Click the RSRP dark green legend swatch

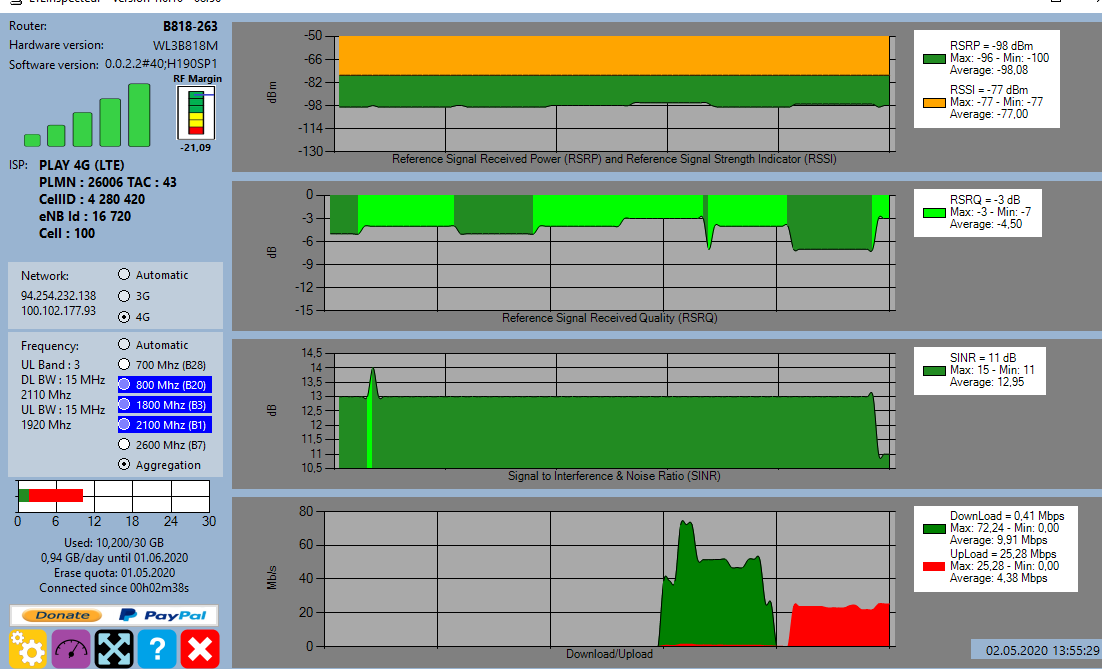(934, 59)
